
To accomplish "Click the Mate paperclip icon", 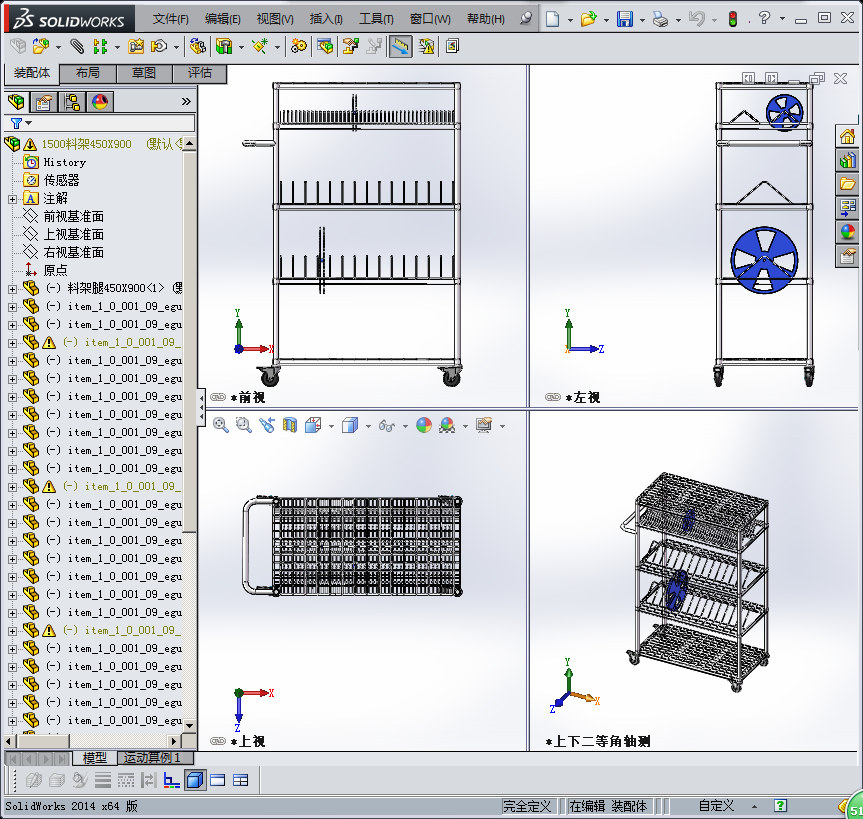I will [77, 46].
